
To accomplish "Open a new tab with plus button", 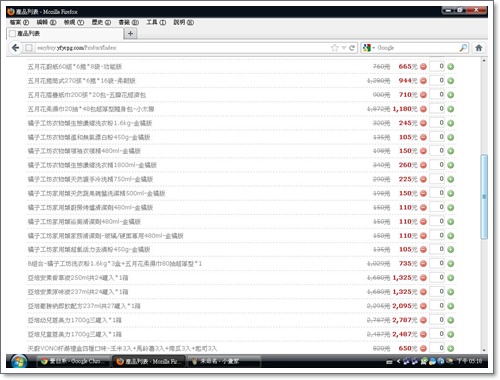I will click(x=130, y=33).
